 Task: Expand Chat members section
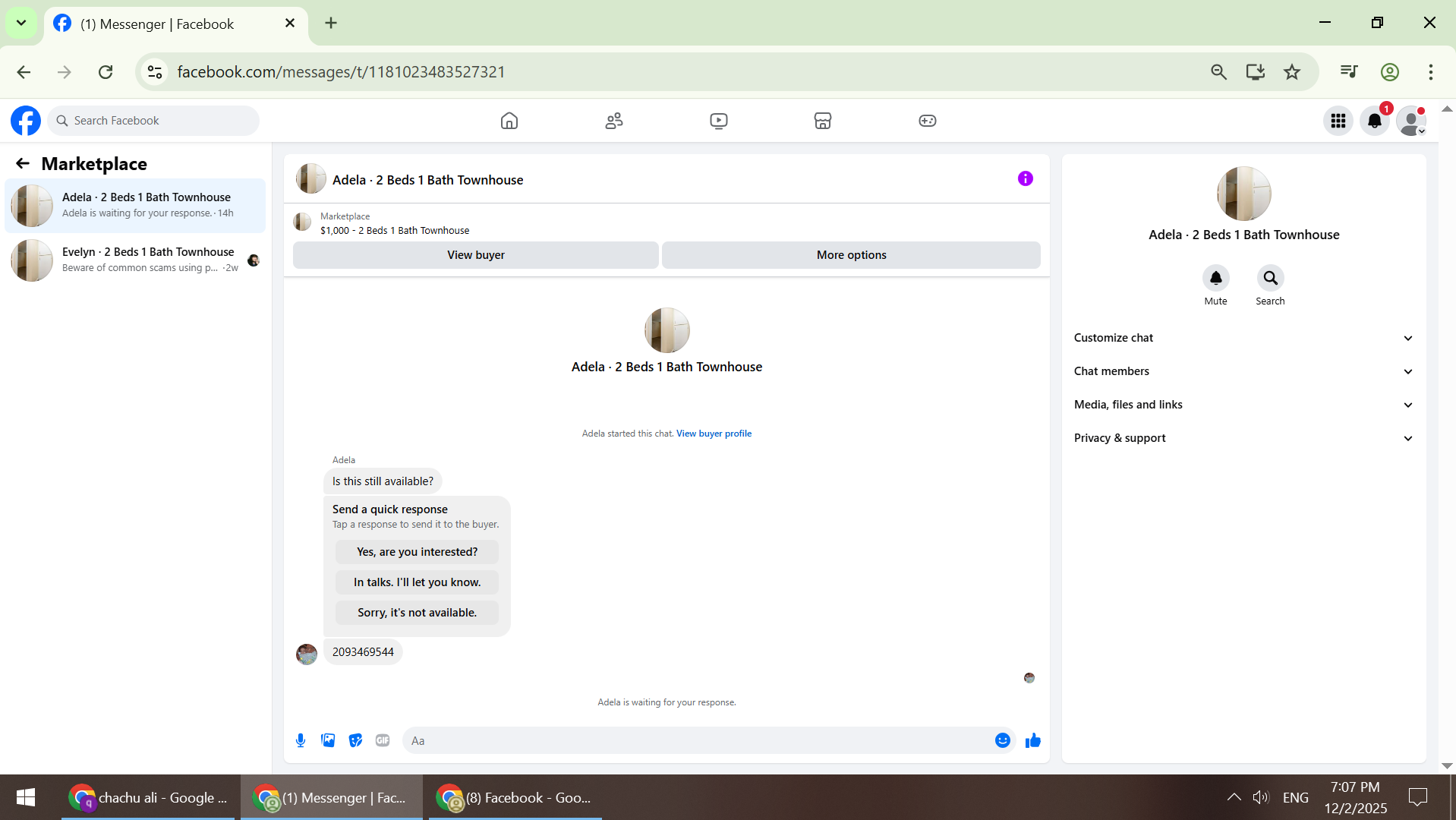coord(1243,371)
